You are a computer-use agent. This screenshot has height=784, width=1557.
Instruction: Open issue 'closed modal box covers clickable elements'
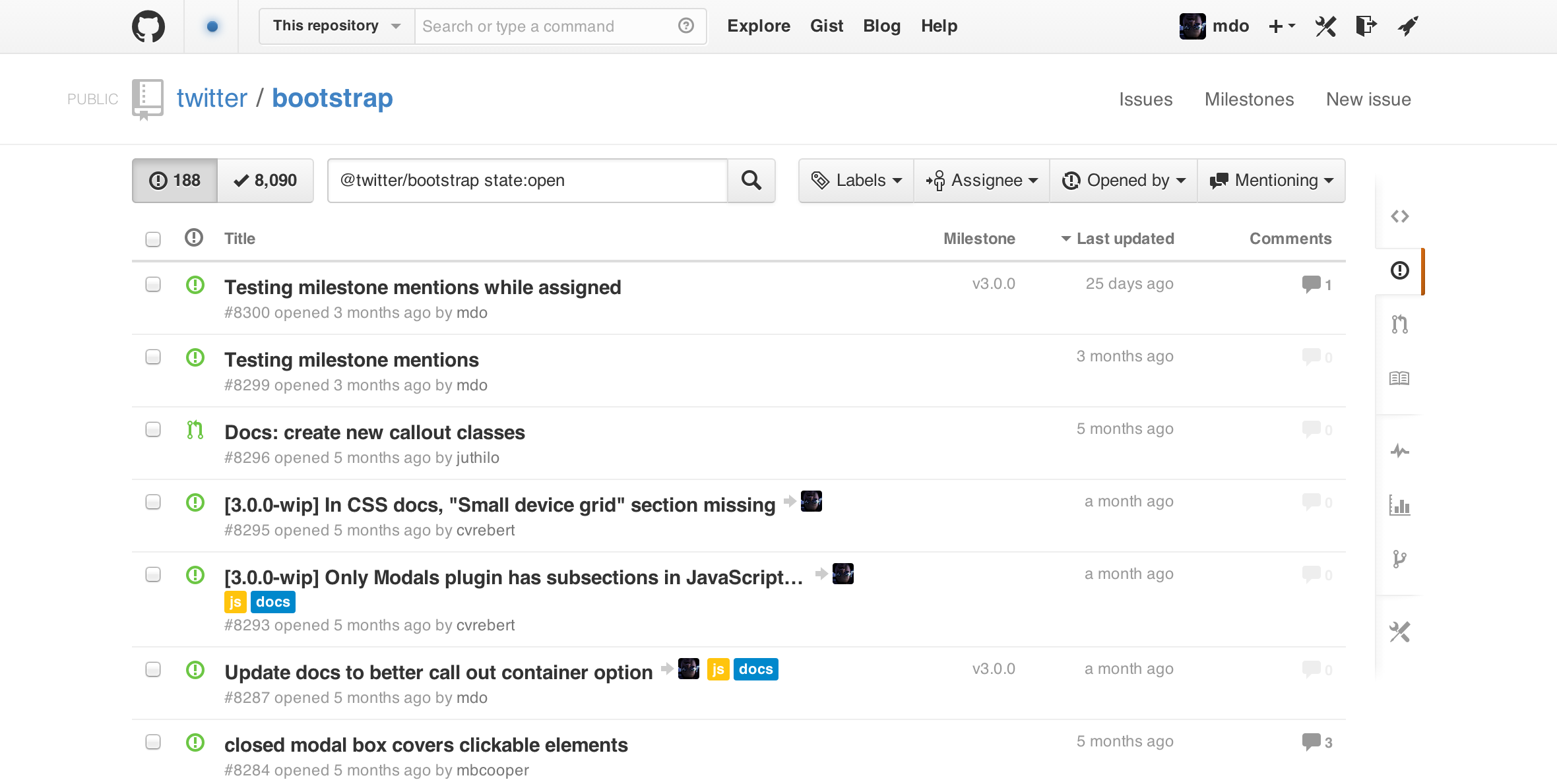[426, 744]
